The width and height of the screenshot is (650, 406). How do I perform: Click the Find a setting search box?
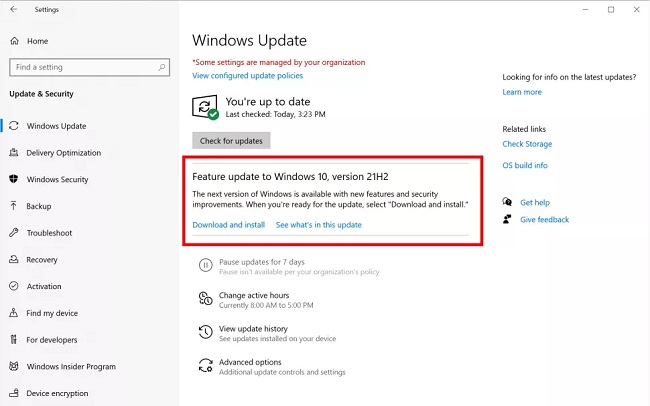click(90, 67)
